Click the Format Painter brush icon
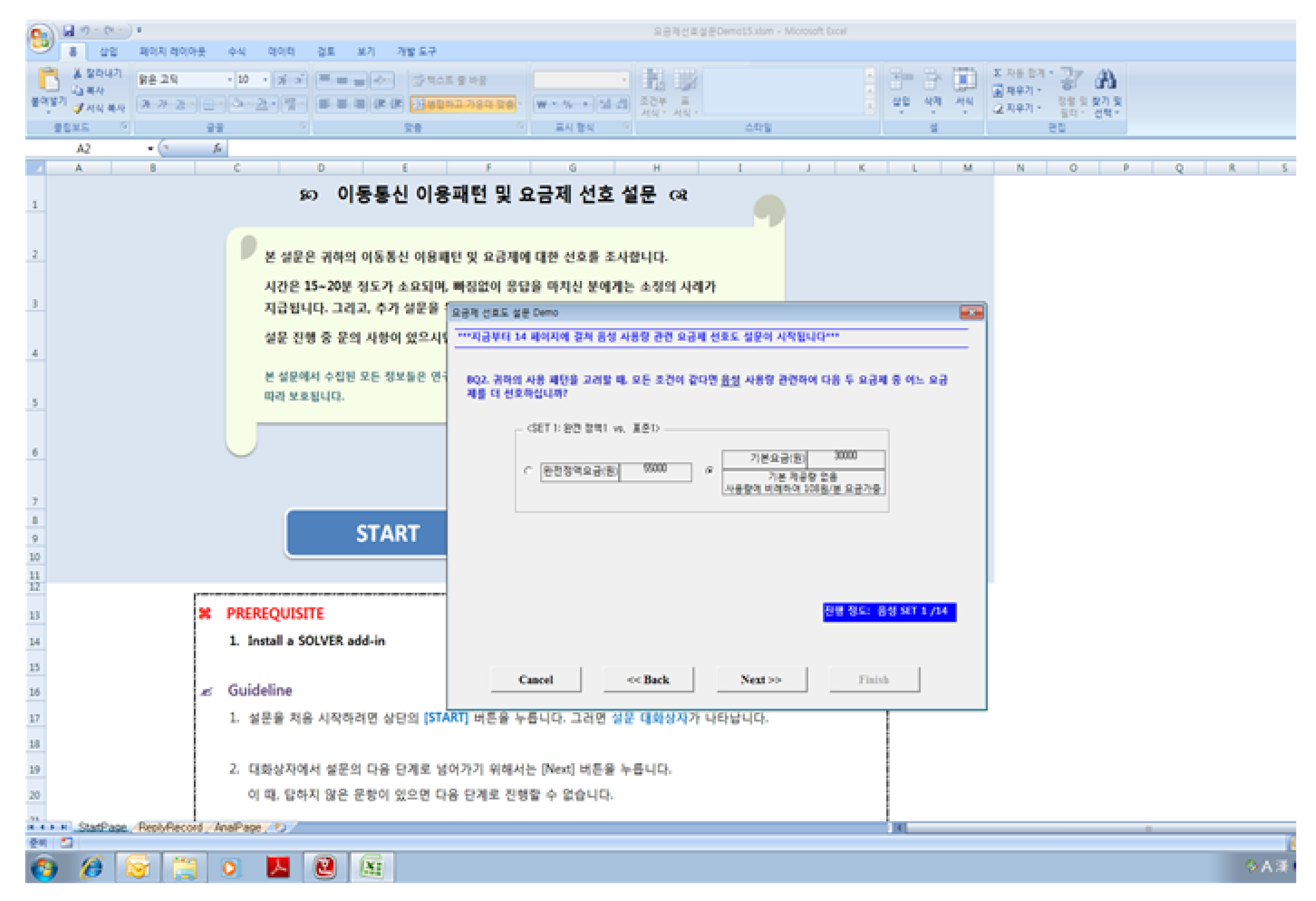Viewport: 1316px width, 901px height. (x=78, y=108)
